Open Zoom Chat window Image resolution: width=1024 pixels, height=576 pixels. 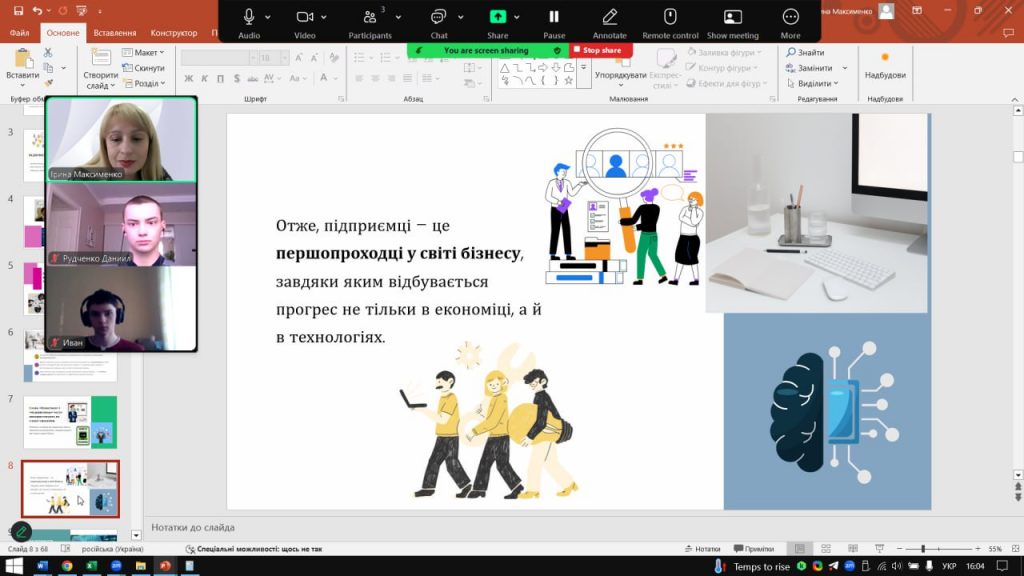(438, 18)
